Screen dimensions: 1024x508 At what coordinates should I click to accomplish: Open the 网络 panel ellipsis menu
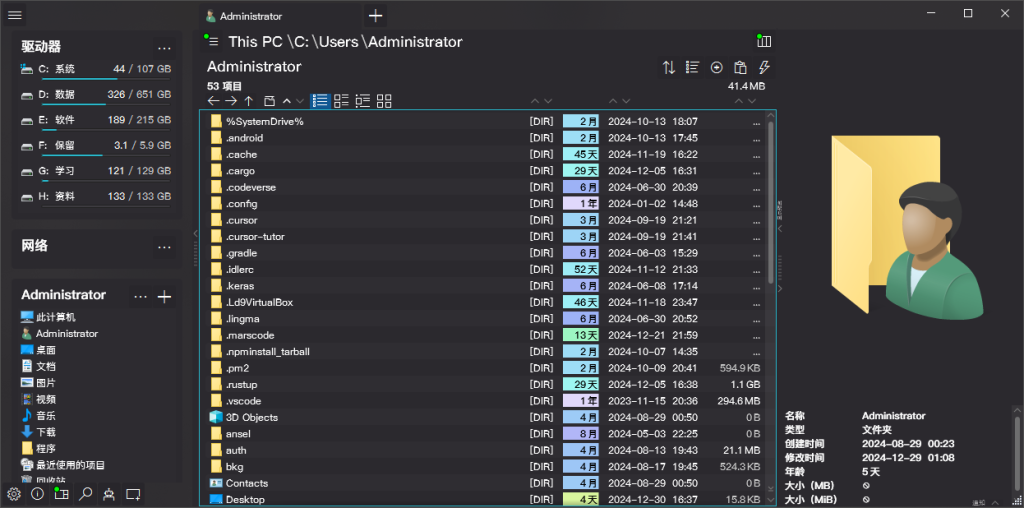164,246
